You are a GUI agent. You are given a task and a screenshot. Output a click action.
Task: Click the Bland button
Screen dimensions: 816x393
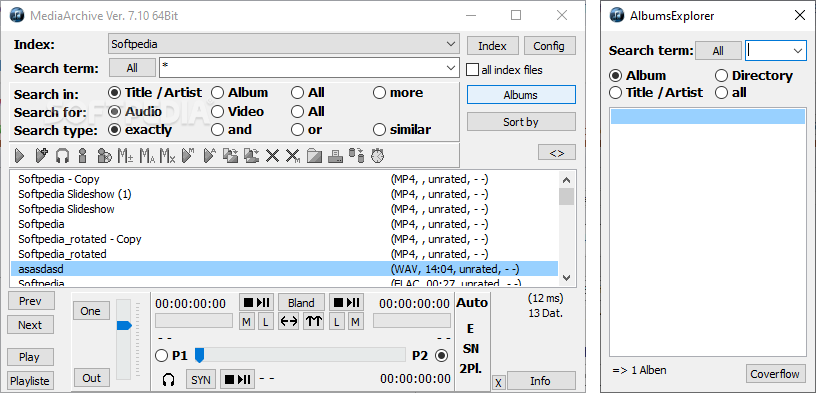(x=301, y=302)
